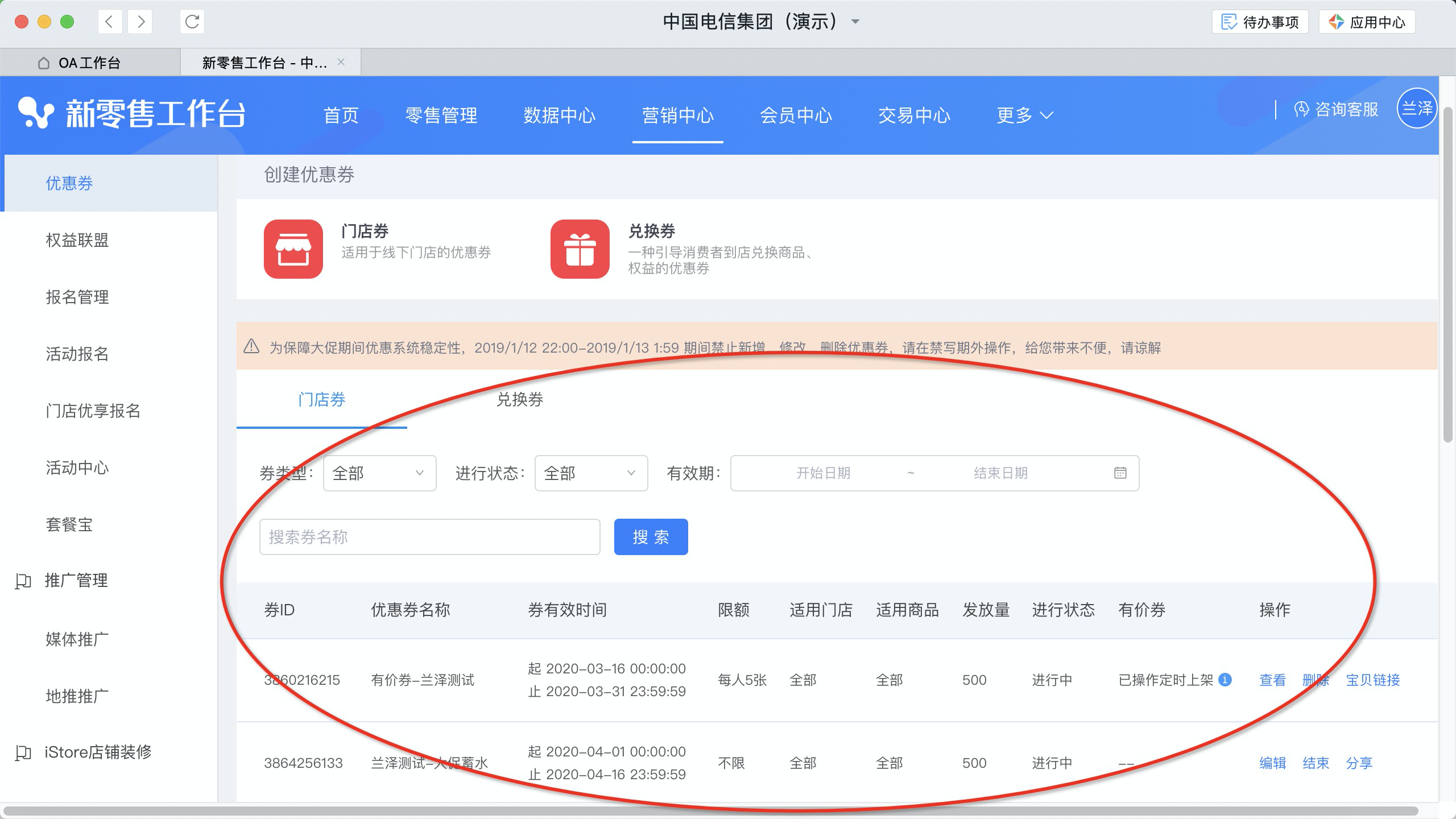The image size is (1456, 819).
Task: Expand the 更多 navigation menu
Action: (1025, 115)
